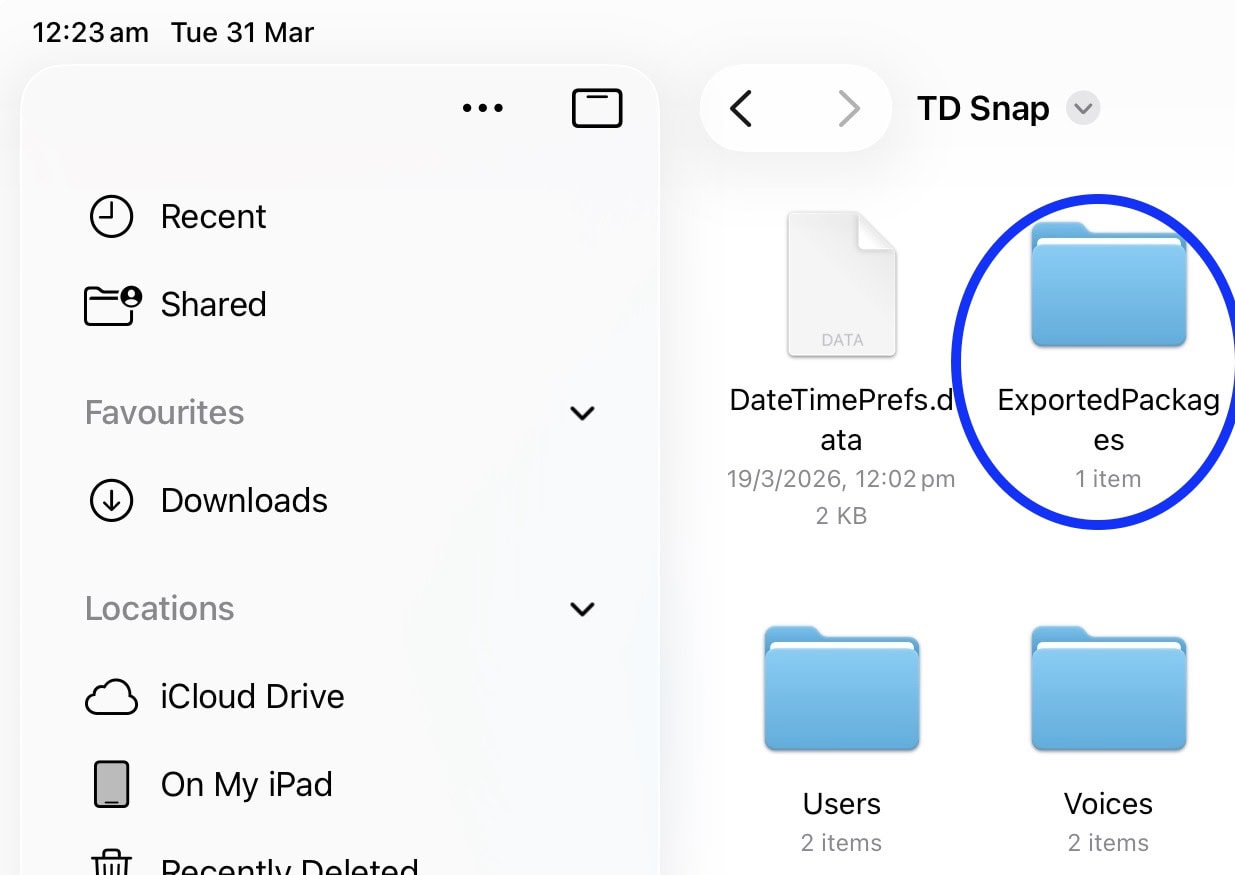
Task: Open the Users folder
Action: [x=841, y=687]
